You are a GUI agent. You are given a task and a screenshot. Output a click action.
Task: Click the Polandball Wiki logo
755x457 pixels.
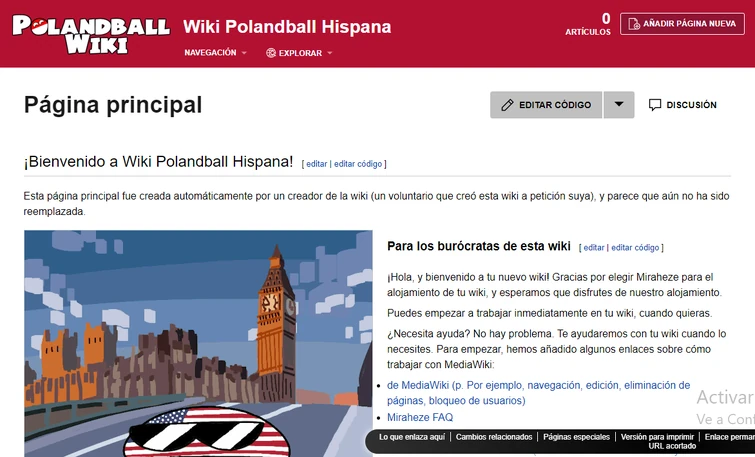pos(91,34)
